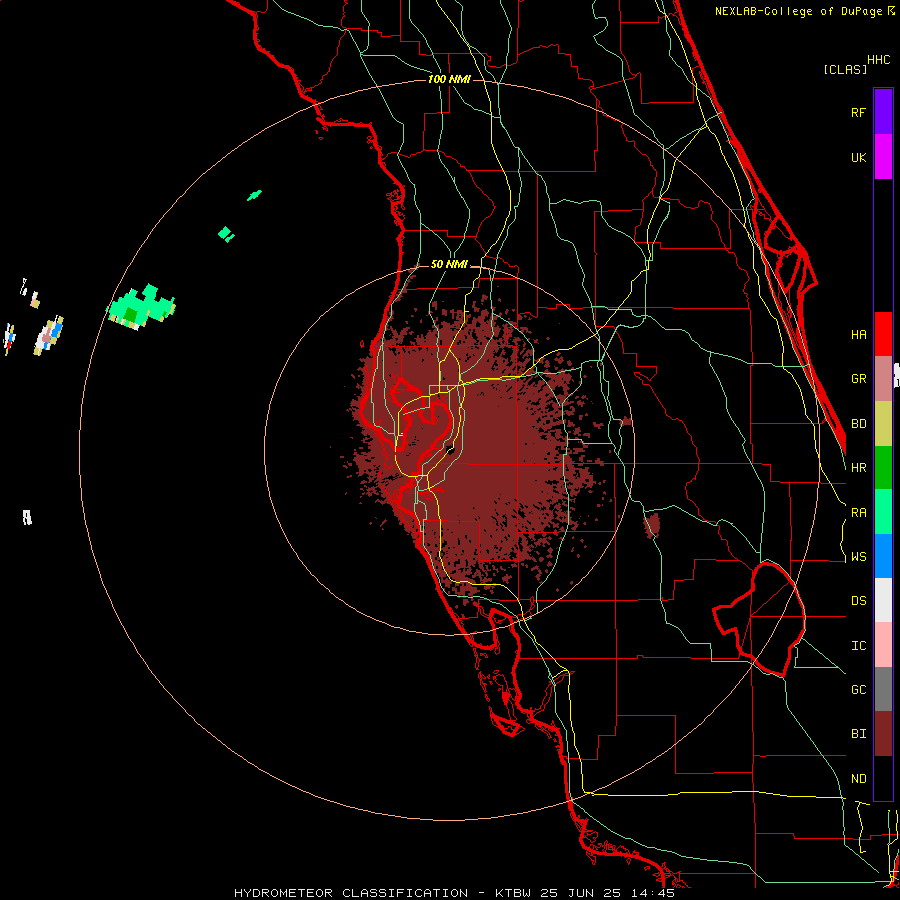The image size is (900, 900).
Task: Click the red HA legend color swatch
Action: pos(883,334)
